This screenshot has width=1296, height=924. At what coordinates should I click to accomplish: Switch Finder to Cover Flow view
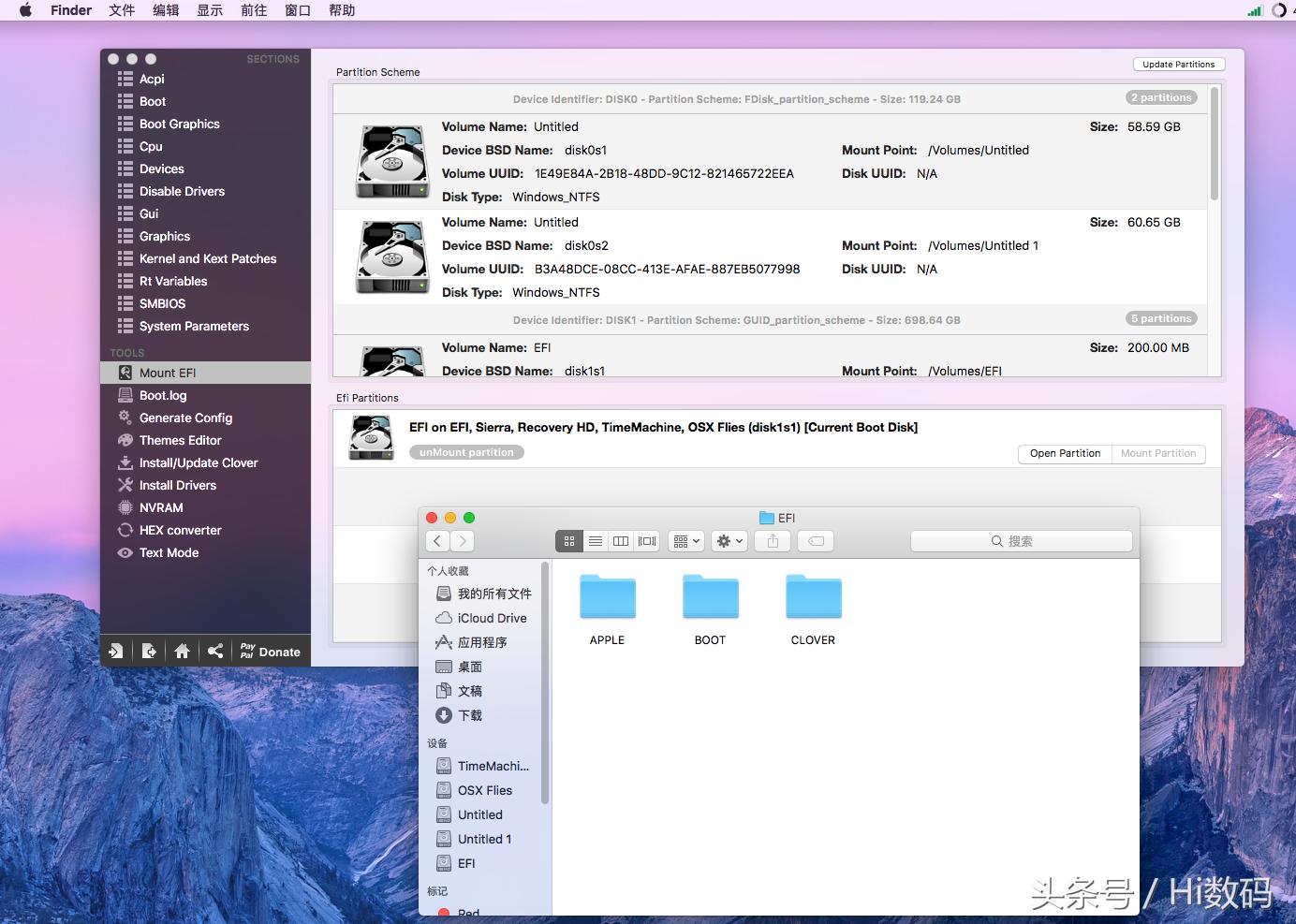pyautogui.click(x=647, y=541)
